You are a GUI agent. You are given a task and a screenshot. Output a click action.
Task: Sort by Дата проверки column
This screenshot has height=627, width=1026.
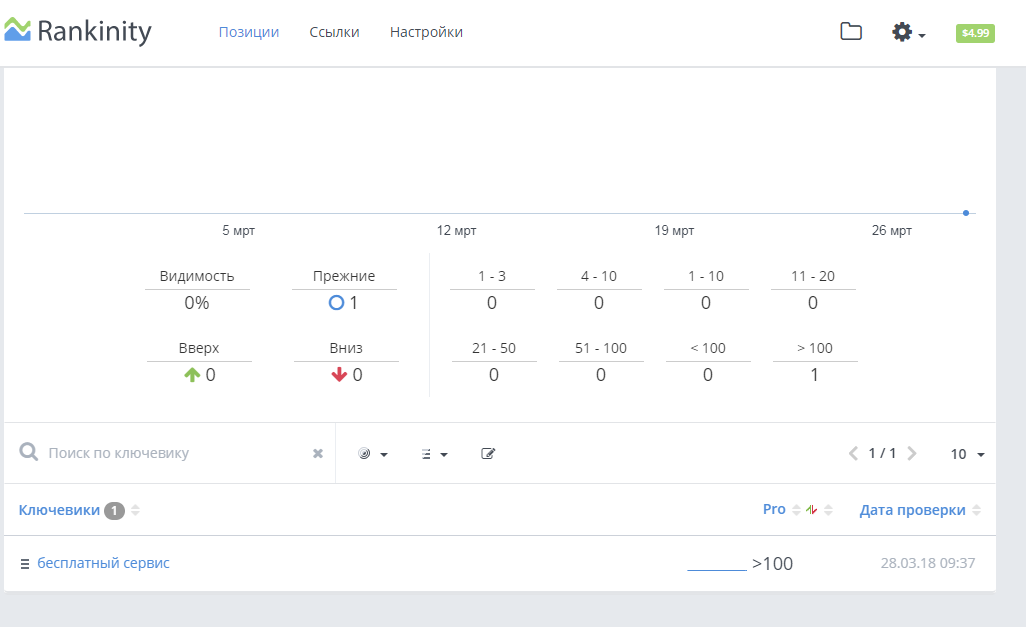(912, 510)
